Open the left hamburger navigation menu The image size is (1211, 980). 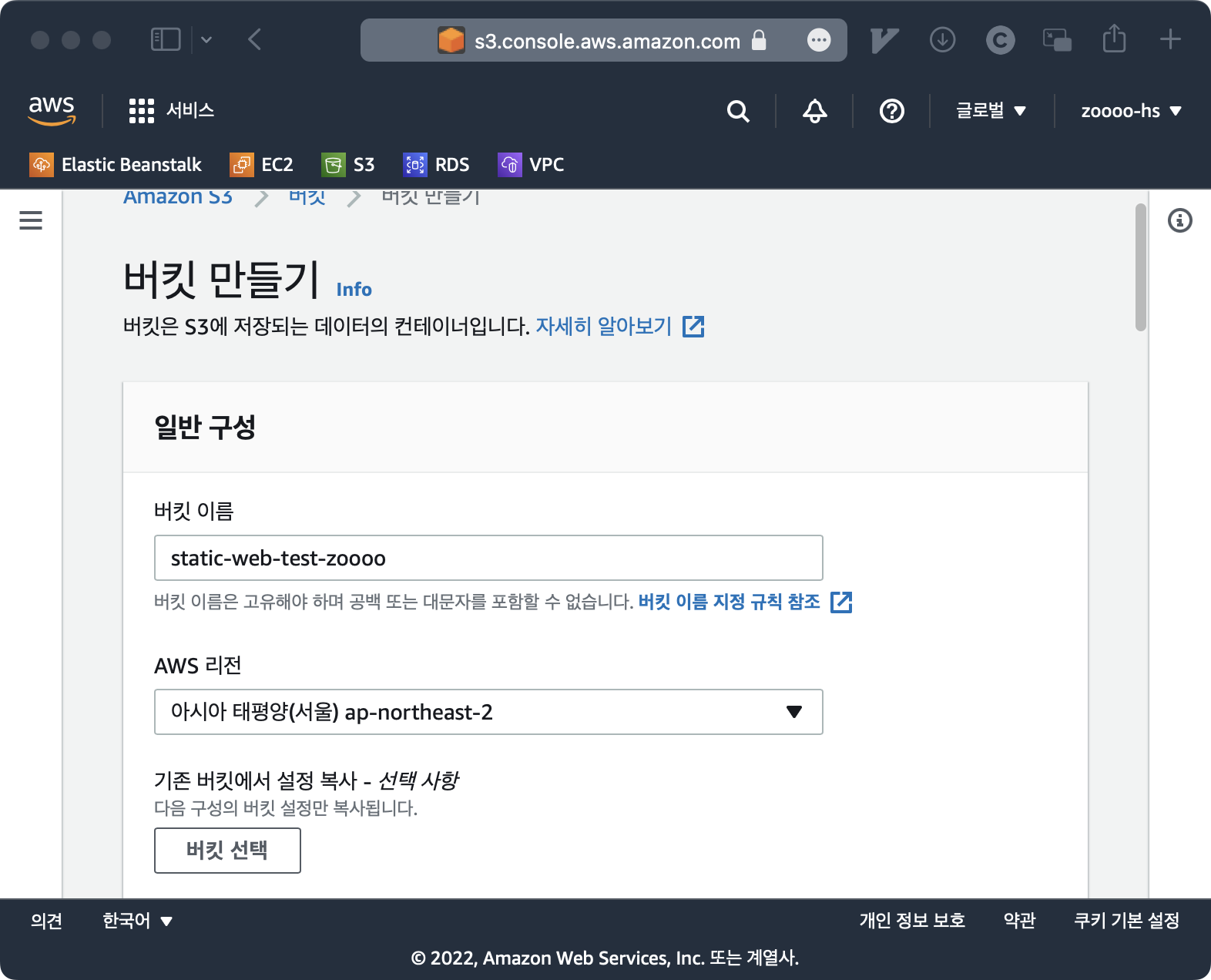point(31,220)
